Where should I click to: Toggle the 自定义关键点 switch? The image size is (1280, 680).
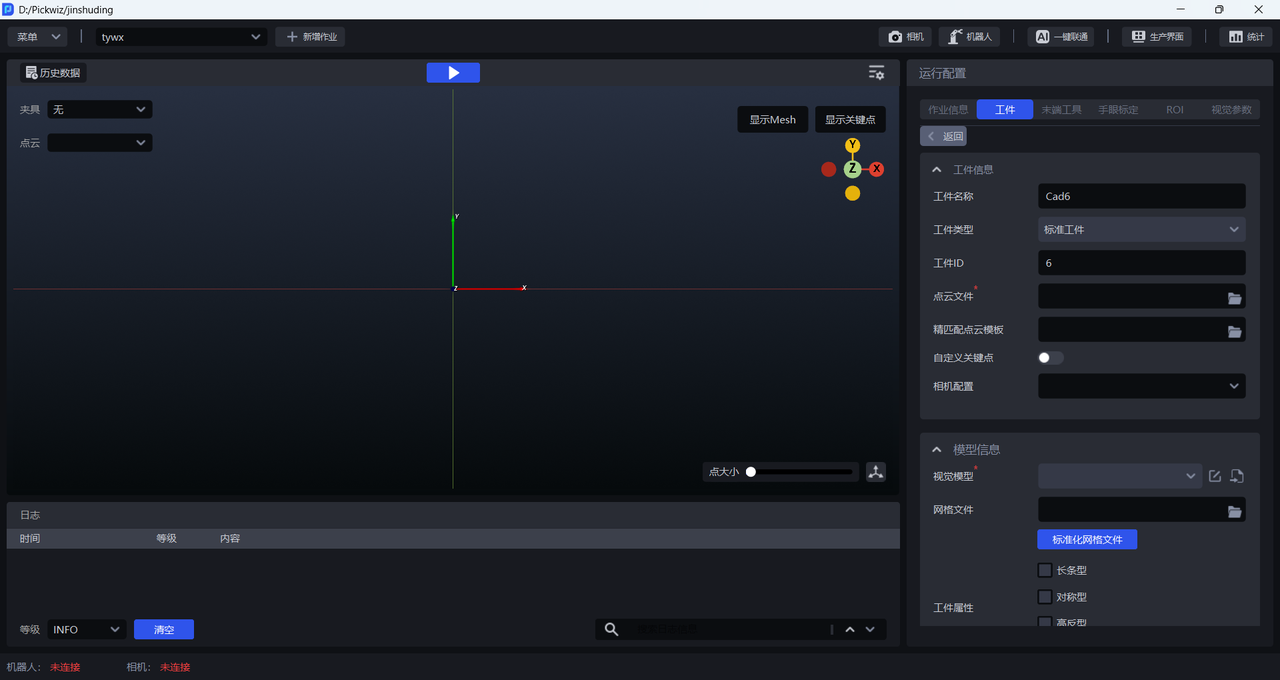tap(1050, 358)
